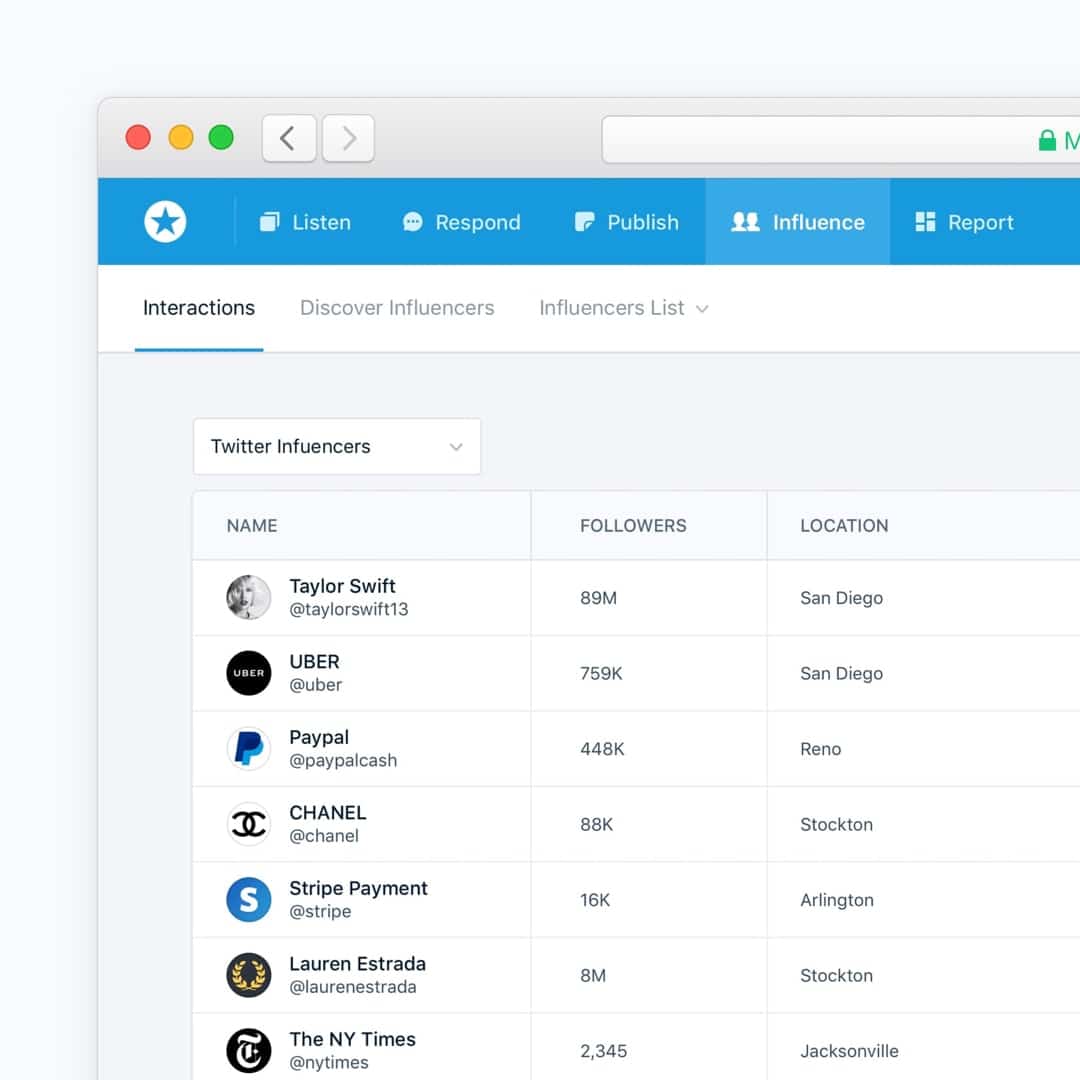Click the 759K followers value

coord(601,674)
